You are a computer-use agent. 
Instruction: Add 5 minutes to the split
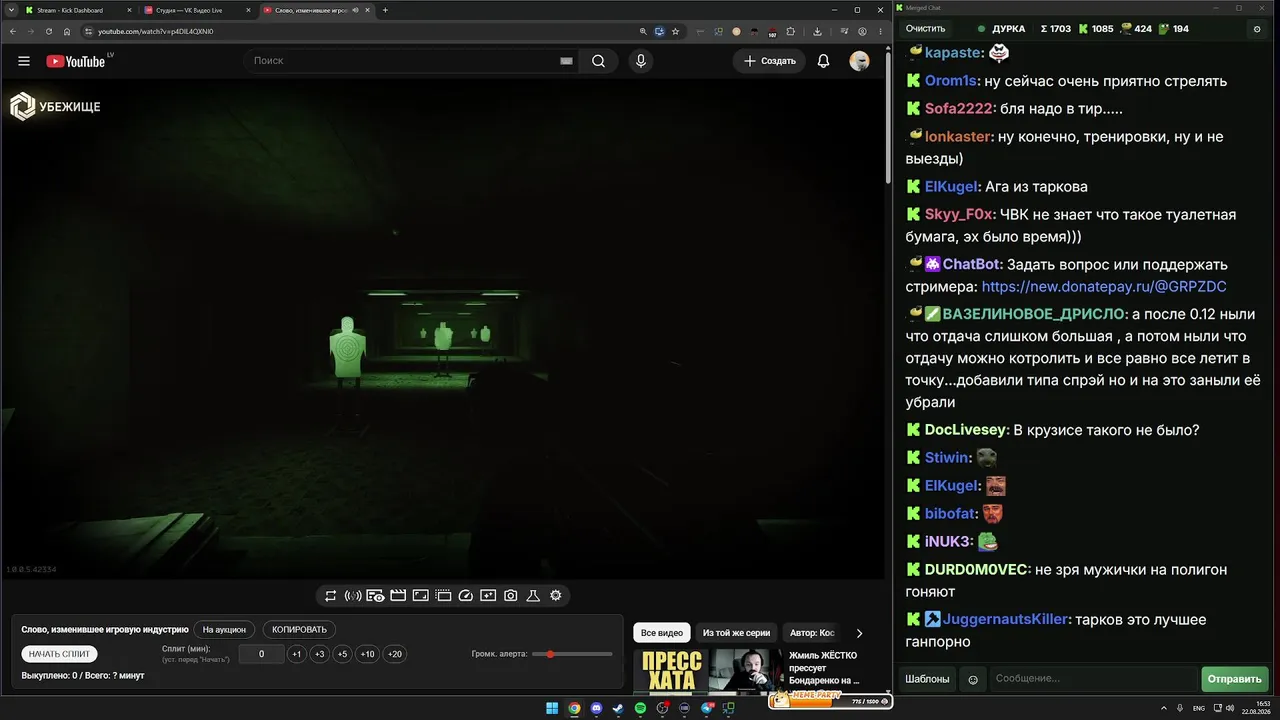click(343, 654)
